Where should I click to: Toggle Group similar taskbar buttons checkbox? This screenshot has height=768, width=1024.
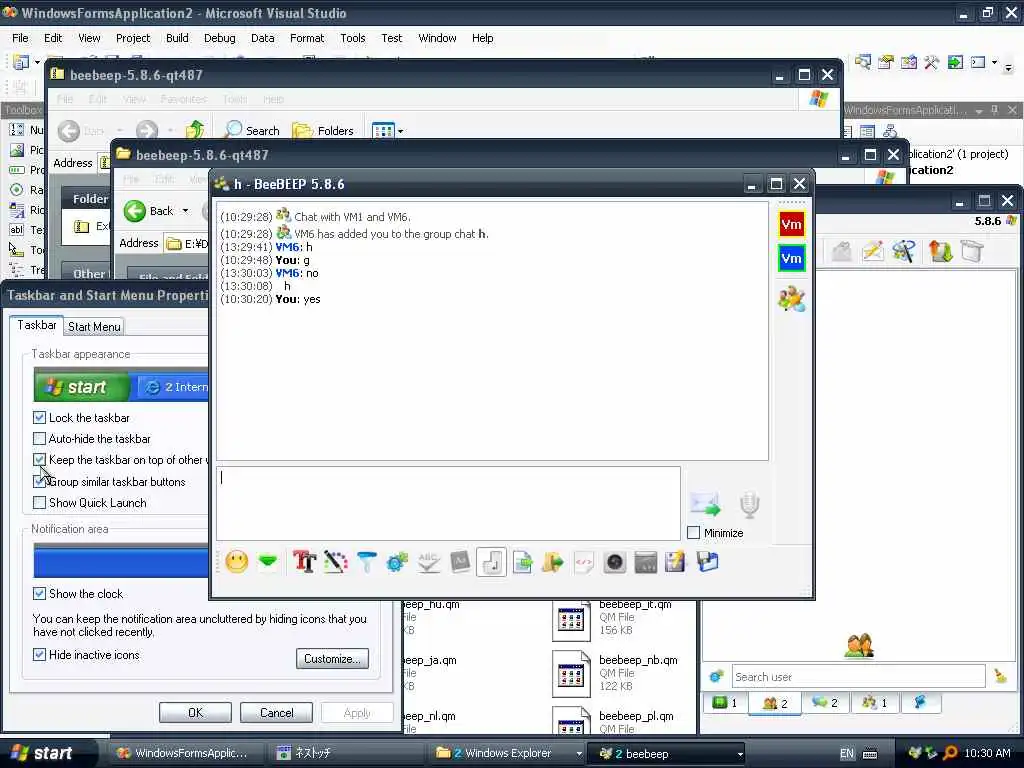39,481
